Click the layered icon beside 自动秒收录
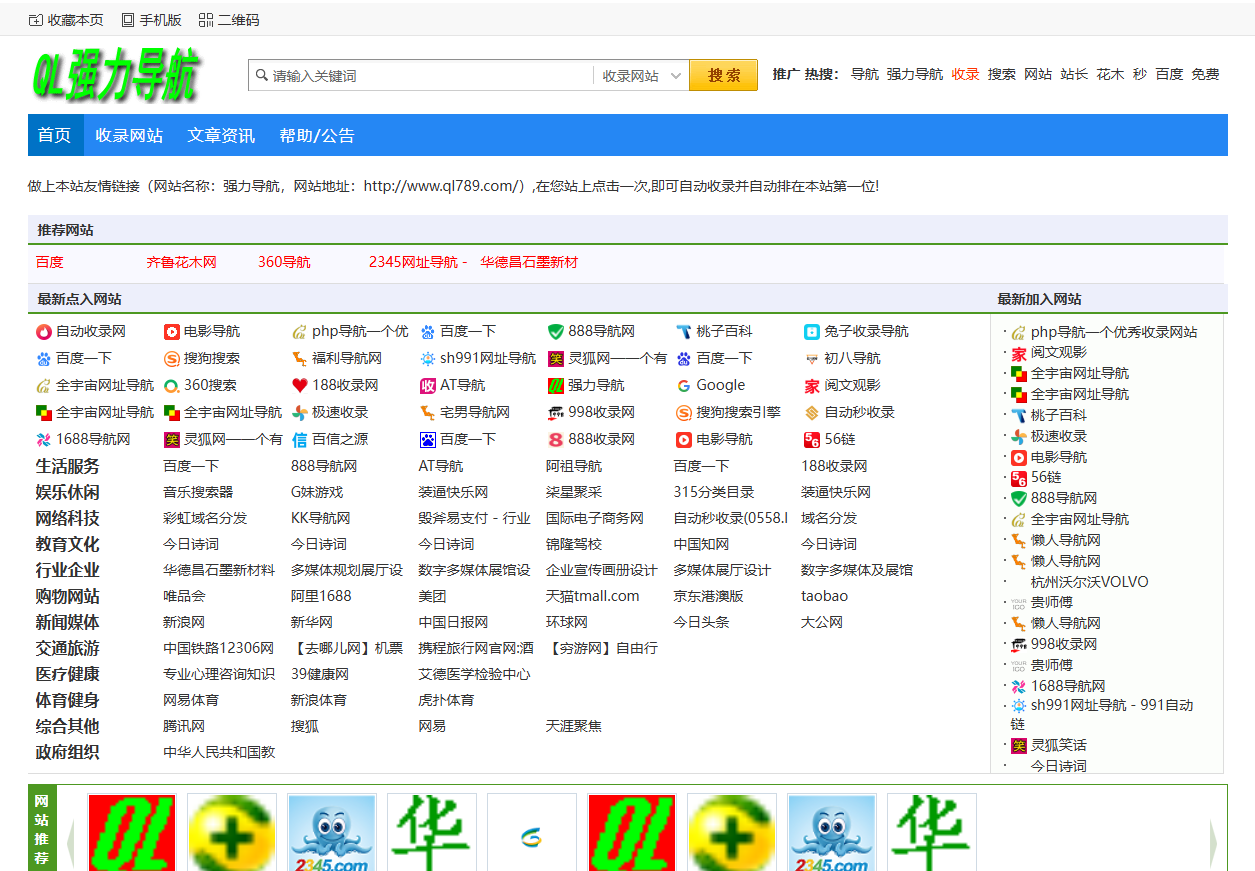The height and width of the screenshot is (871, 1255). [812, 413]
